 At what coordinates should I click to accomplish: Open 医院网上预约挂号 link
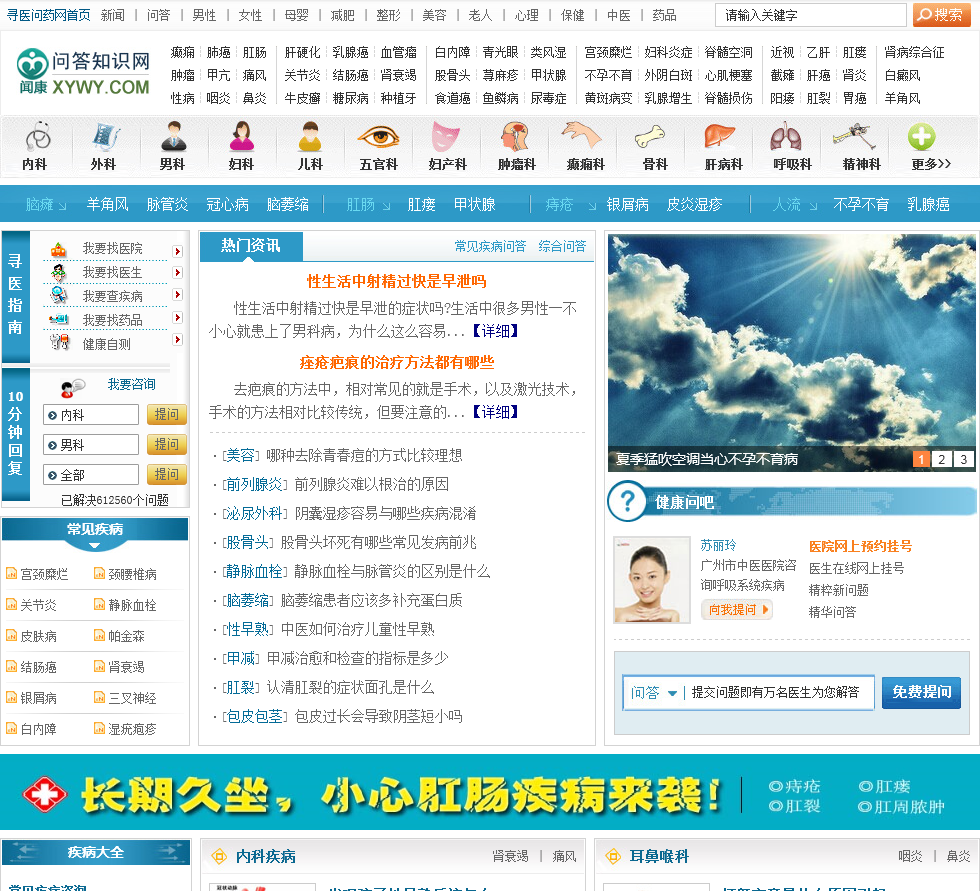(860, 547)
